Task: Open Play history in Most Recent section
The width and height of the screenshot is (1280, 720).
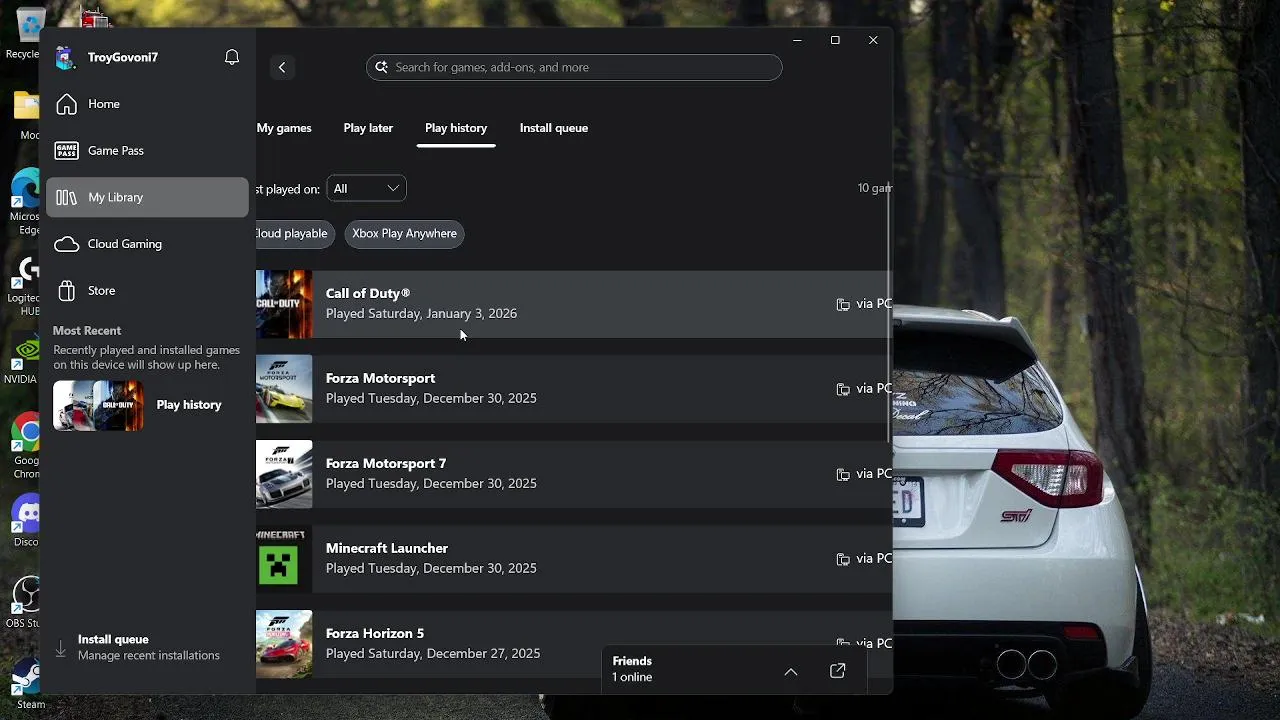Action: click(x=189, y=405)
